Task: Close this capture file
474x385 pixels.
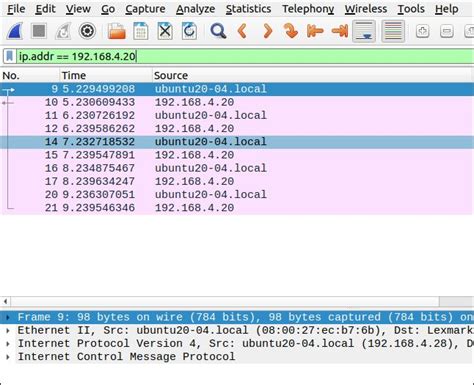Action: [x=165, y=31]
